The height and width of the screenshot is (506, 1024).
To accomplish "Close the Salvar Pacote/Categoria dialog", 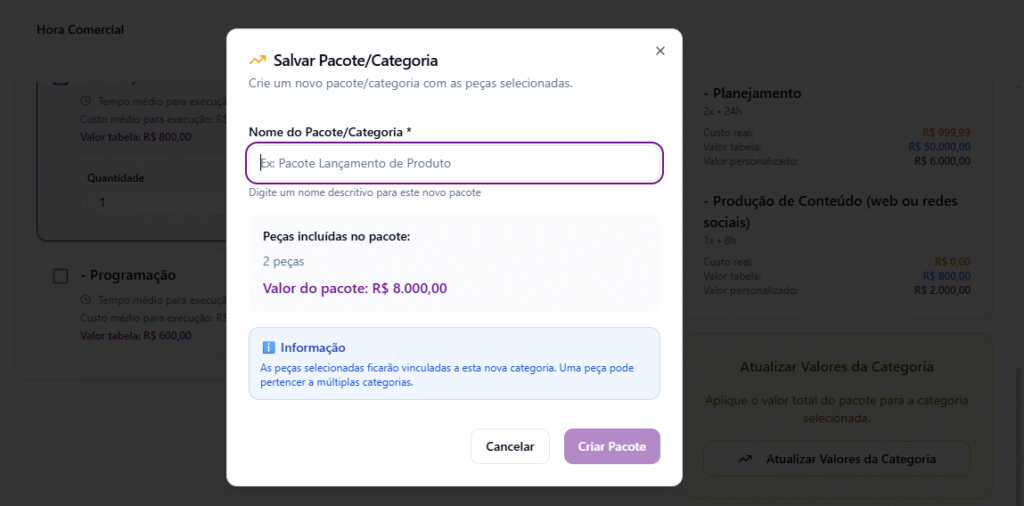I will (x=659, y=51).
